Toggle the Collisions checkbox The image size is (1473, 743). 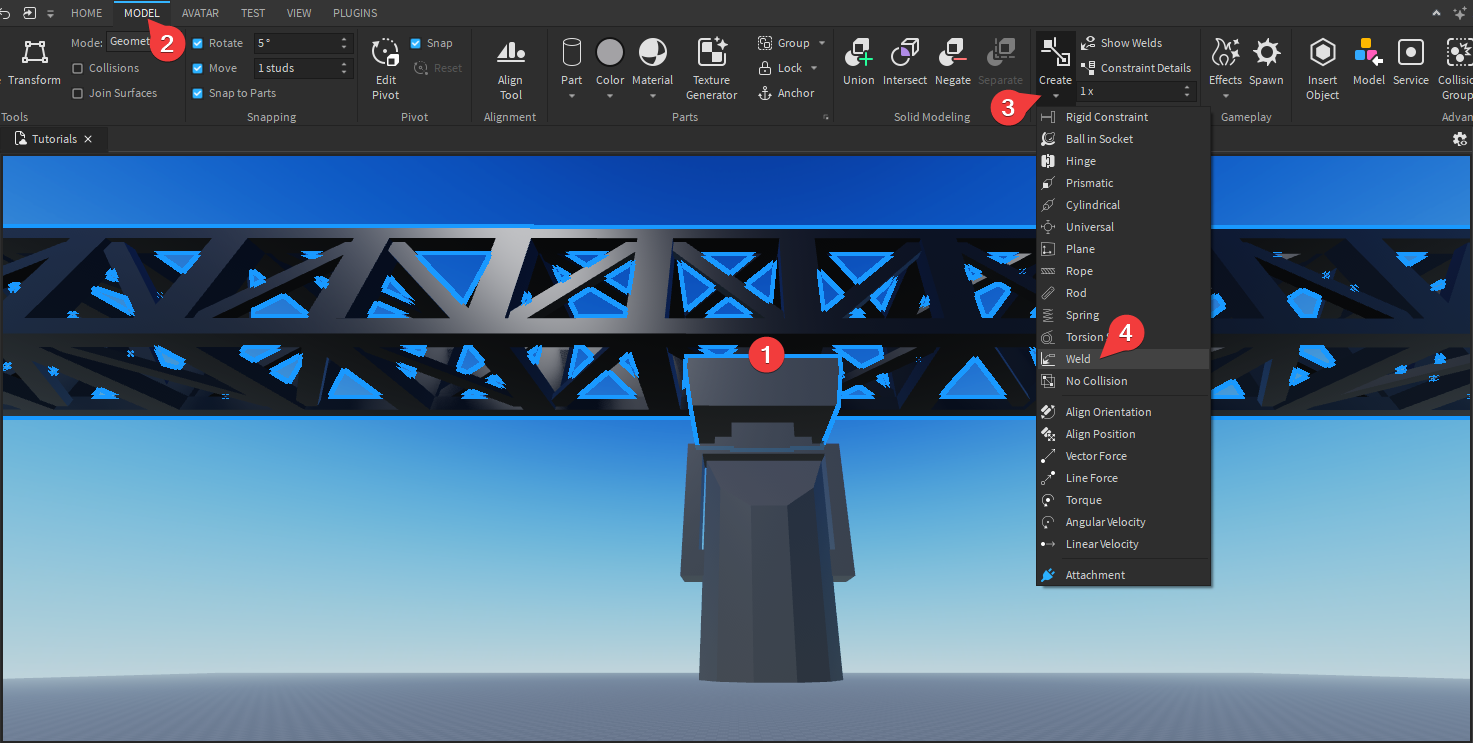pyautogui.click(x=78, y=68)
